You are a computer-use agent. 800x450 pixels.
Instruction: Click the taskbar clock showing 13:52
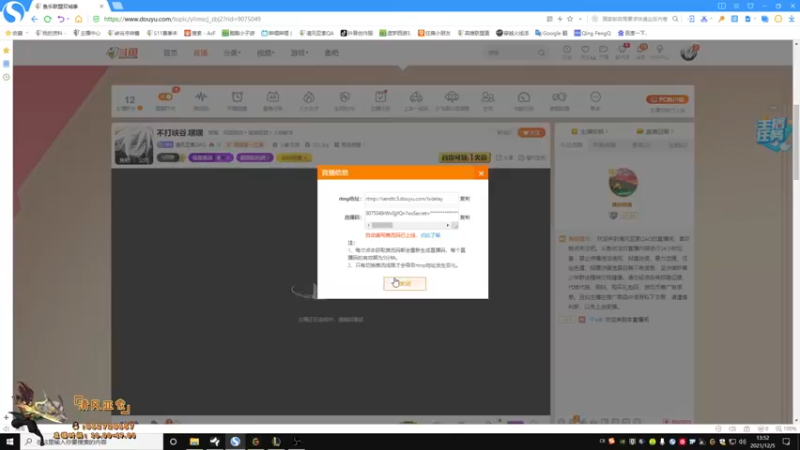click(x=763, y=441)
